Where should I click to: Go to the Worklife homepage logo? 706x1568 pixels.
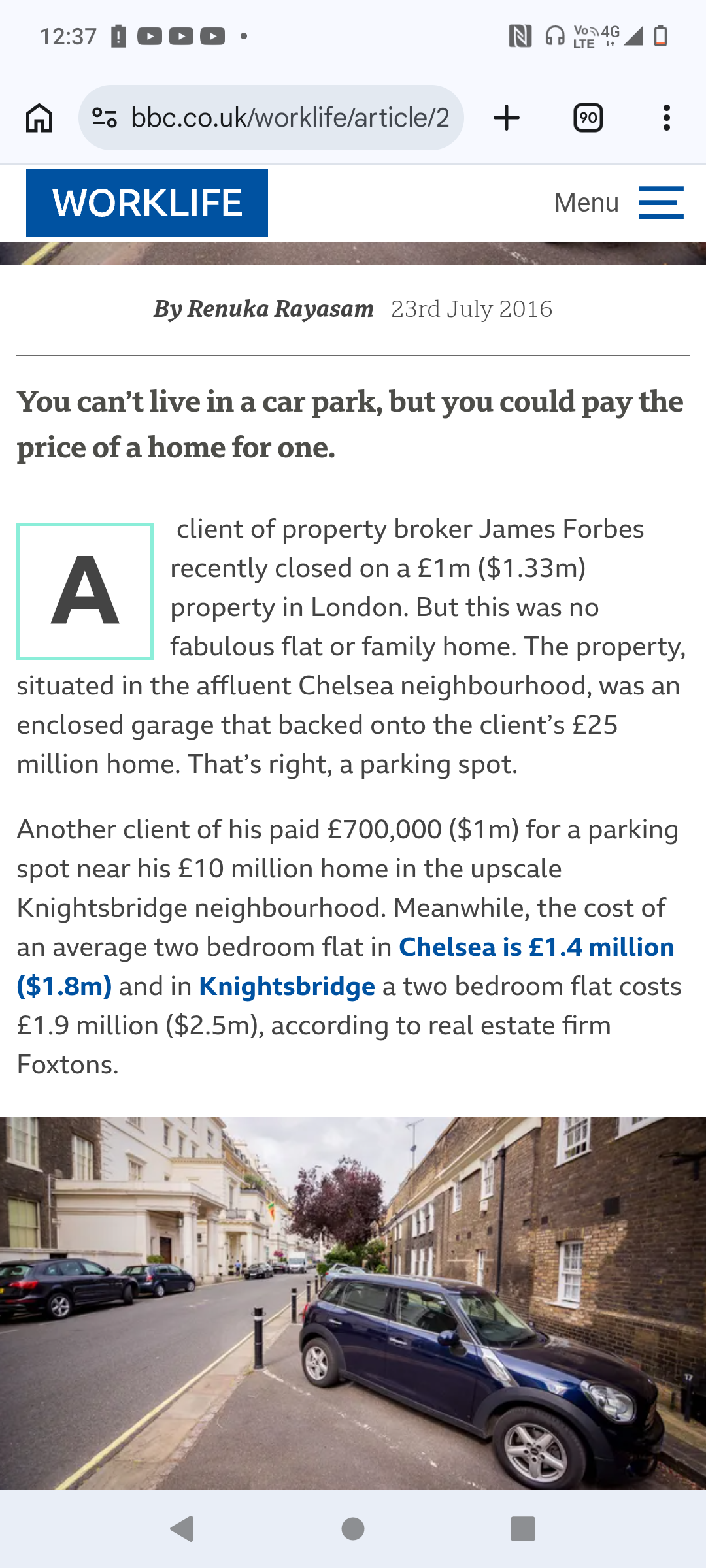(147, 203)
